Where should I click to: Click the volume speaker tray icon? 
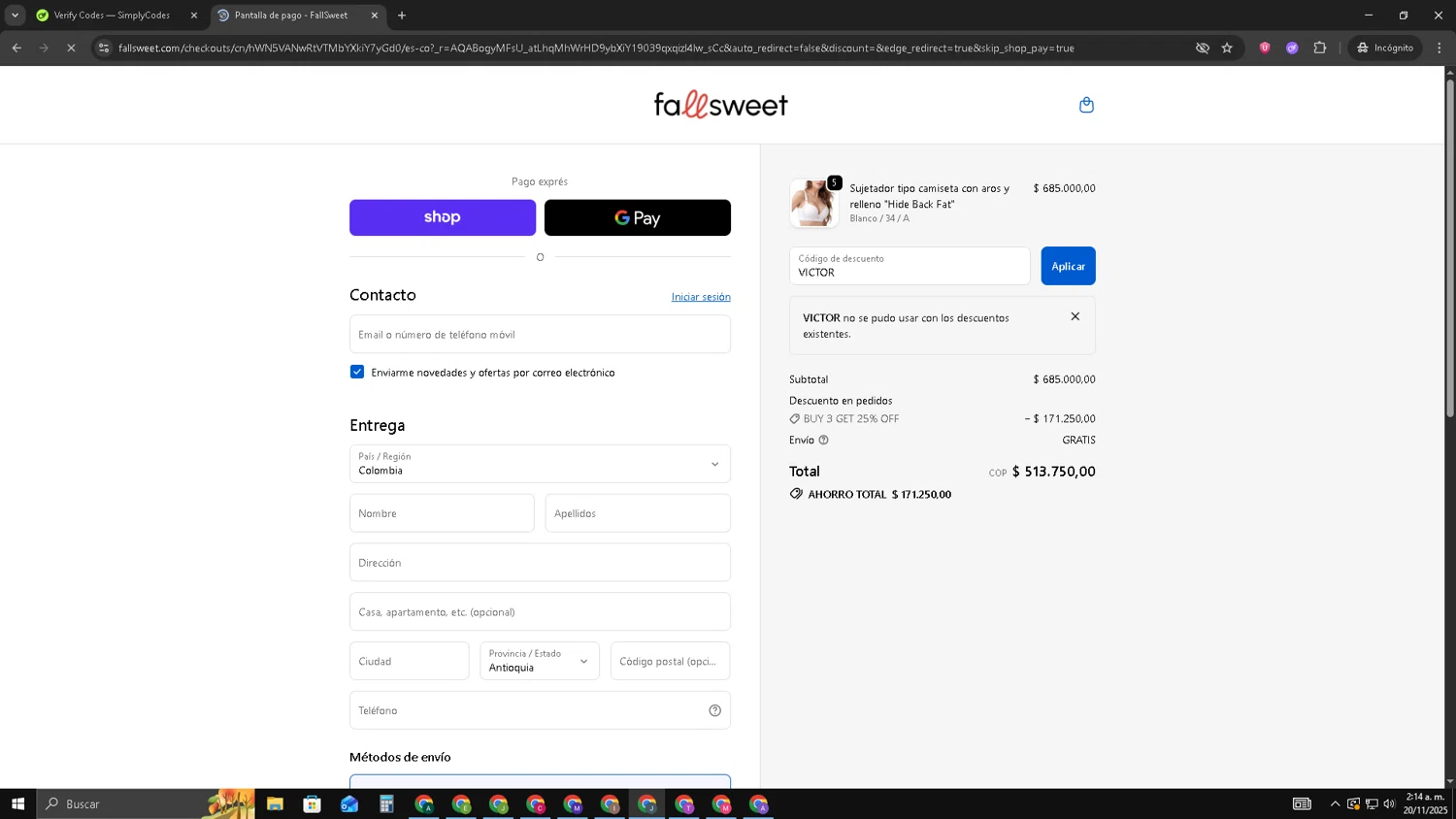tap(1389, 803)
